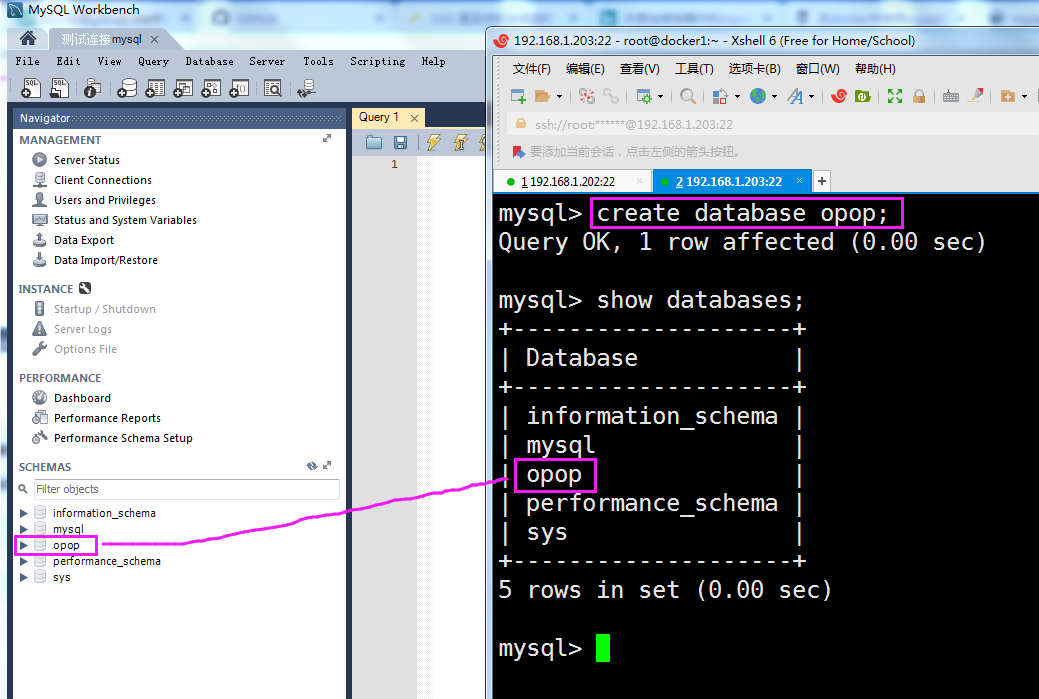Execute statement under cursor icon

461,142
